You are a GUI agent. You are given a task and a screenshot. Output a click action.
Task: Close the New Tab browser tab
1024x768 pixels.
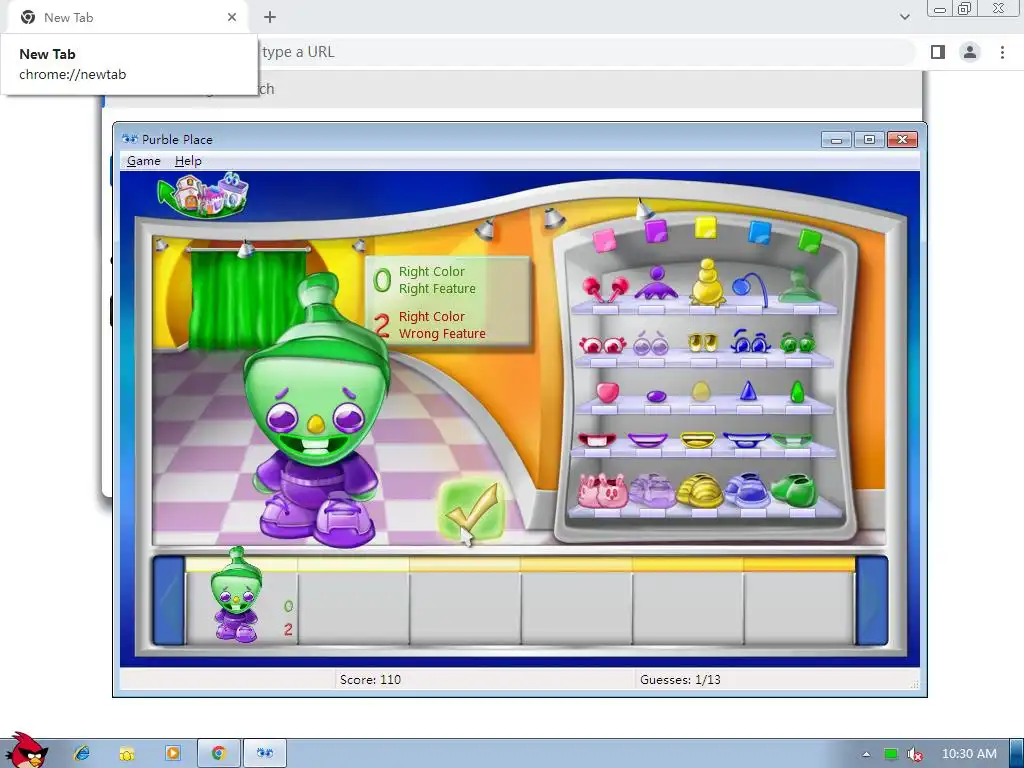(232, 17)
